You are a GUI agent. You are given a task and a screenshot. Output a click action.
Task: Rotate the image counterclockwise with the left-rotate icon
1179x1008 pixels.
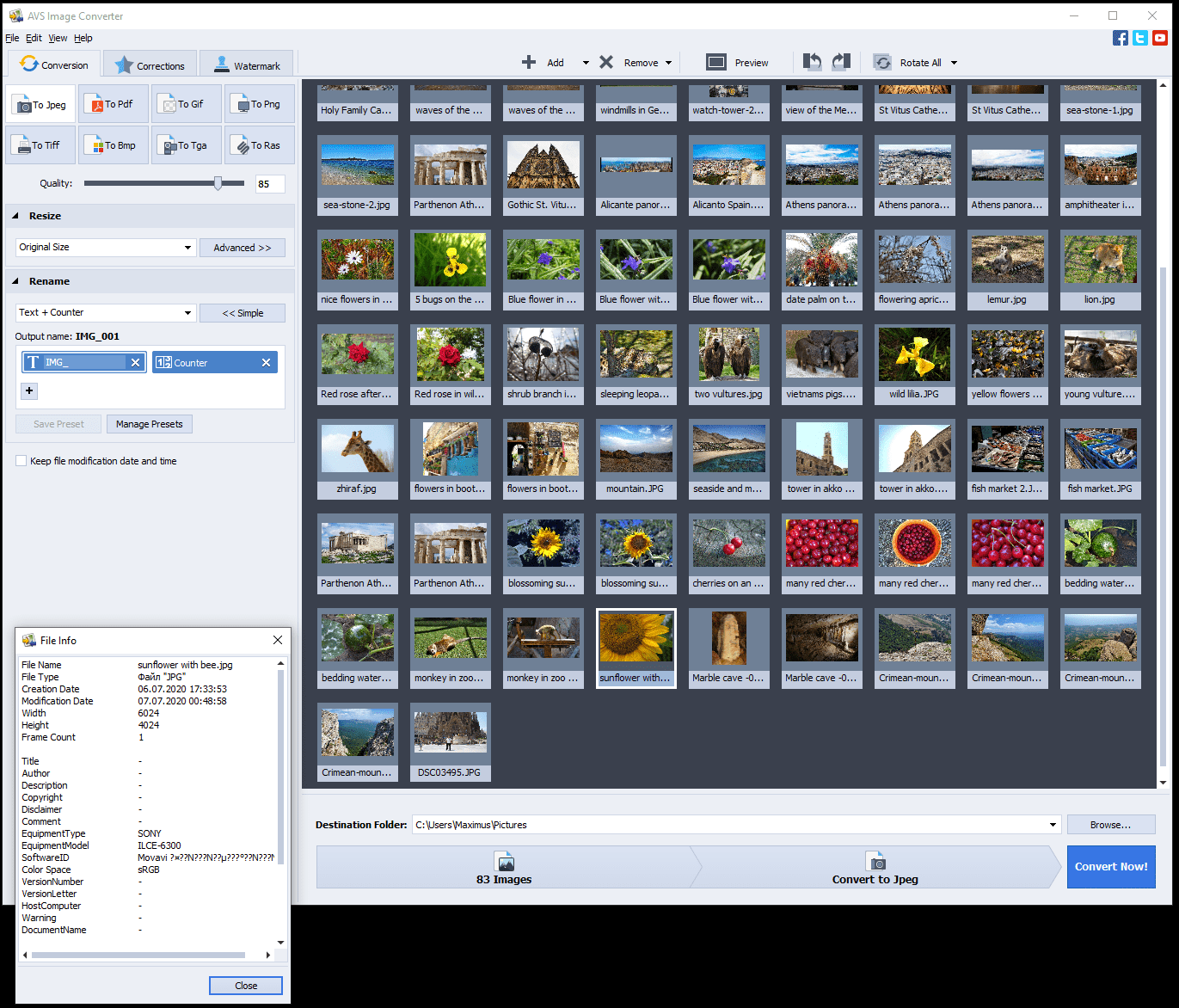click(x=812, y=62)
